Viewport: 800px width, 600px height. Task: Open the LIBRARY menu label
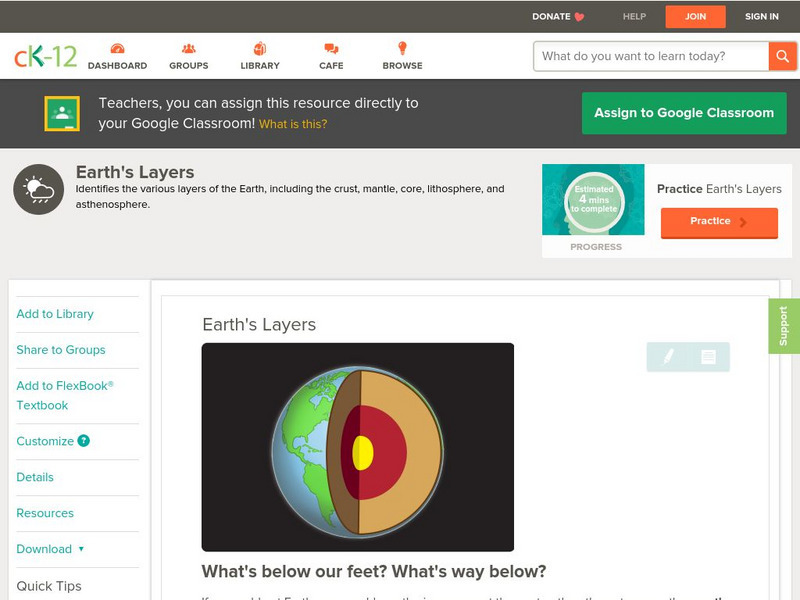(x=260, y=66)
